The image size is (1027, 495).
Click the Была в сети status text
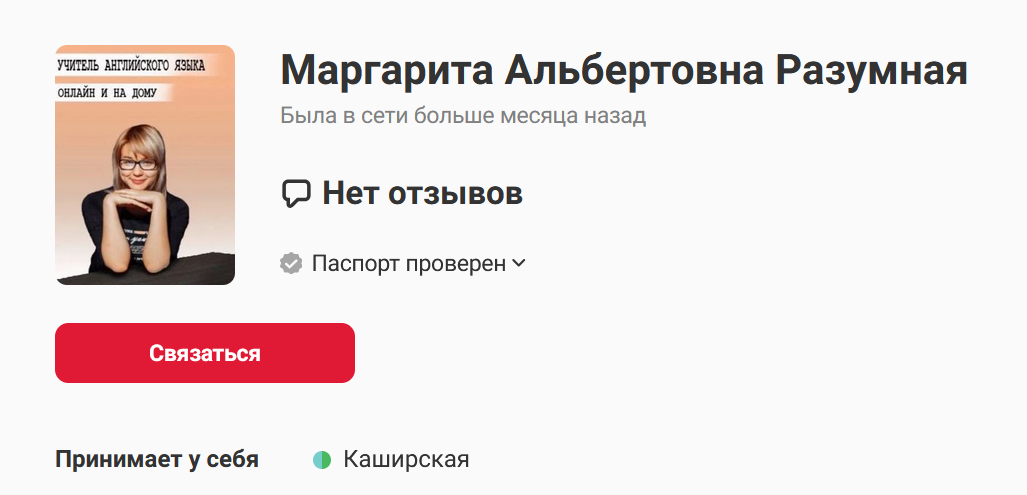(463, 116)
